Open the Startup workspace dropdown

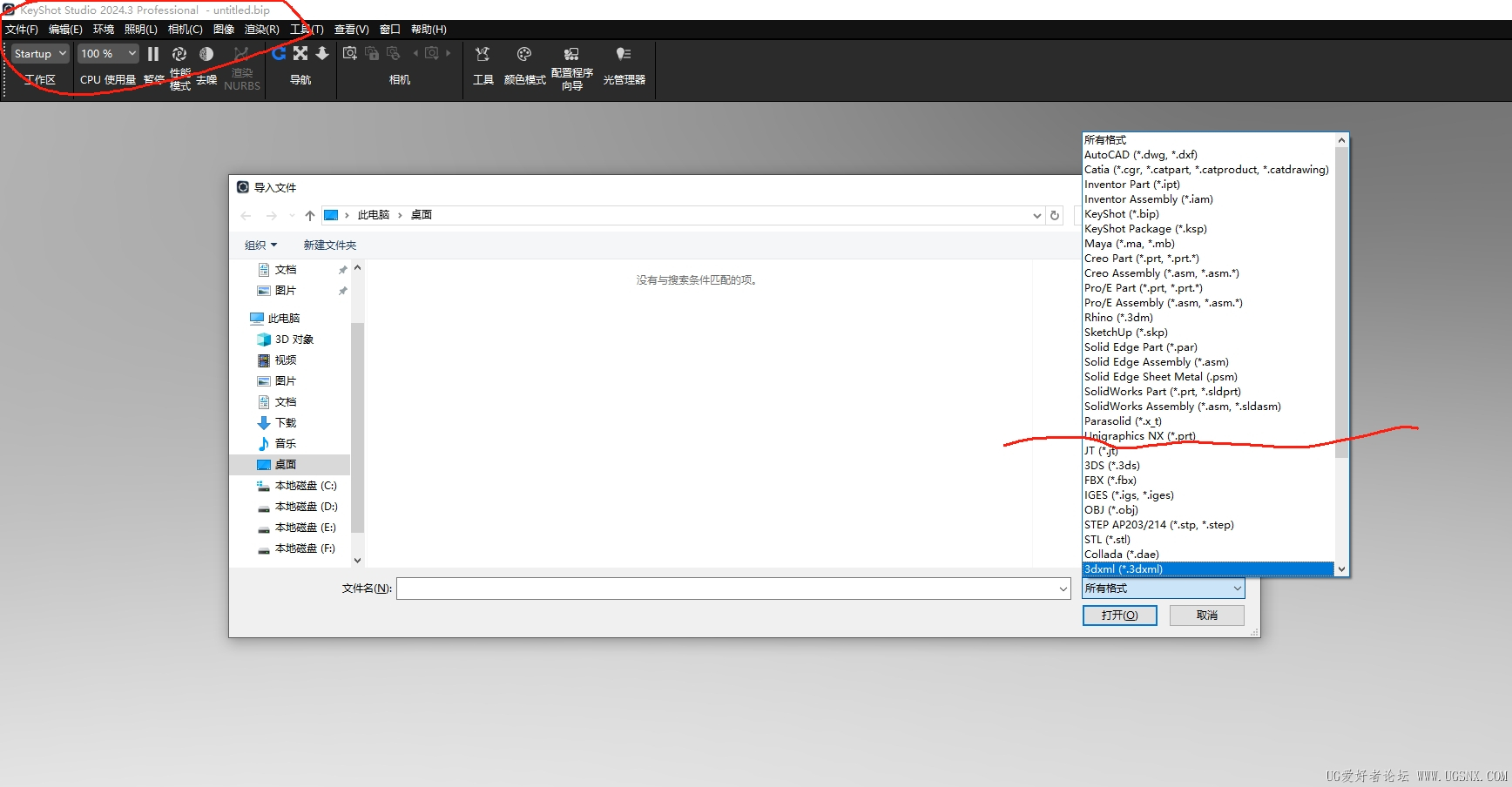coord(40,54)
